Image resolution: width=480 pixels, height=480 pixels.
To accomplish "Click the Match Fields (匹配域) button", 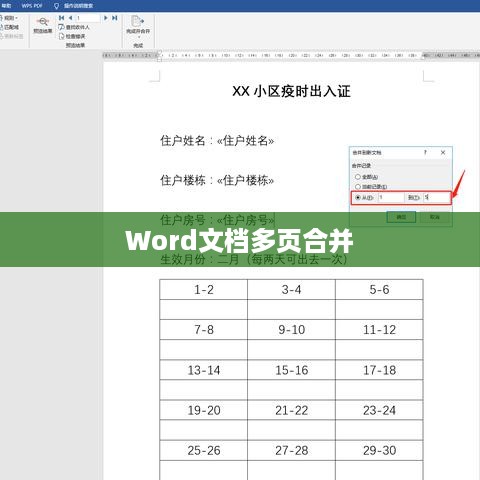I will [x=10, y=27].
